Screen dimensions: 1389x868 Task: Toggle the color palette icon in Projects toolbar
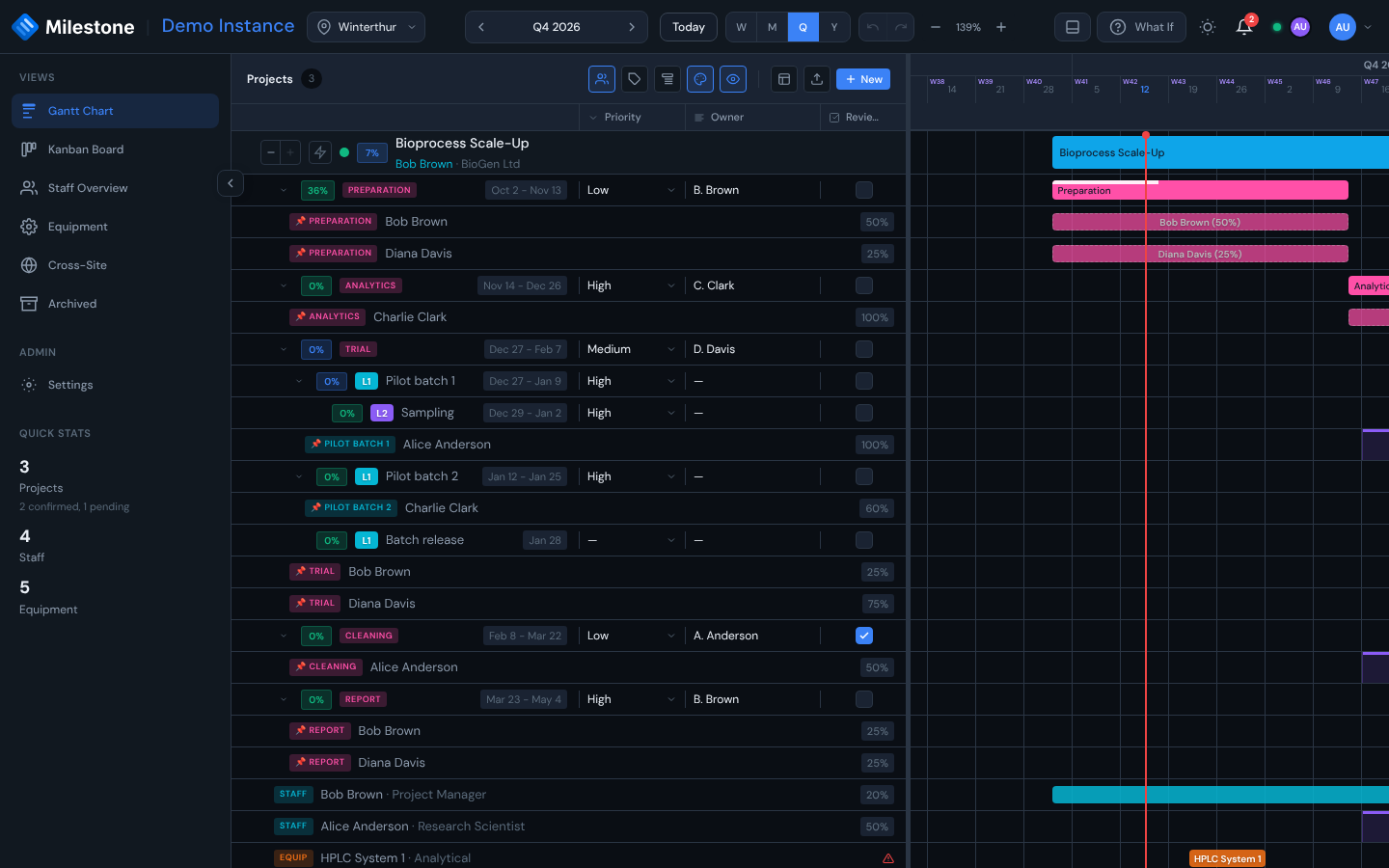click(700, 79)
